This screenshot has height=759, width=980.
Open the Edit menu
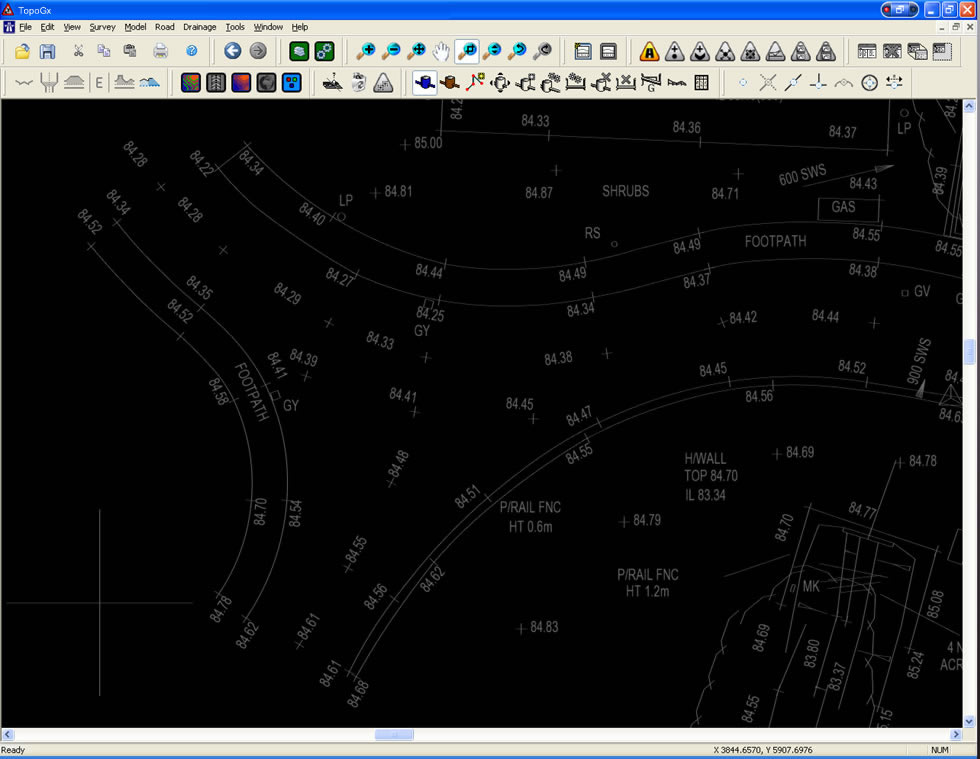48,27
